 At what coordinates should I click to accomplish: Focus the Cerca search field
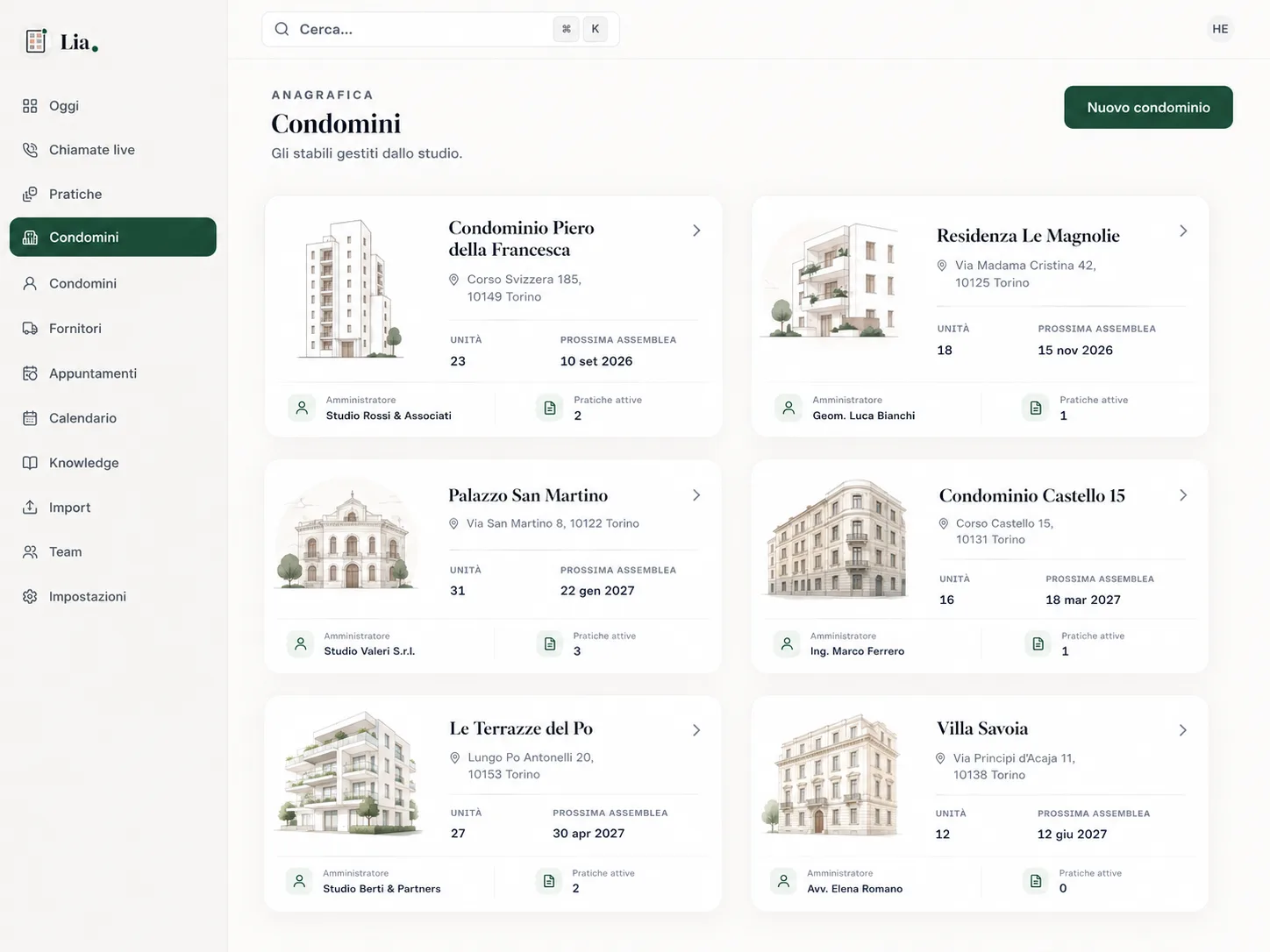coord(440,29)
